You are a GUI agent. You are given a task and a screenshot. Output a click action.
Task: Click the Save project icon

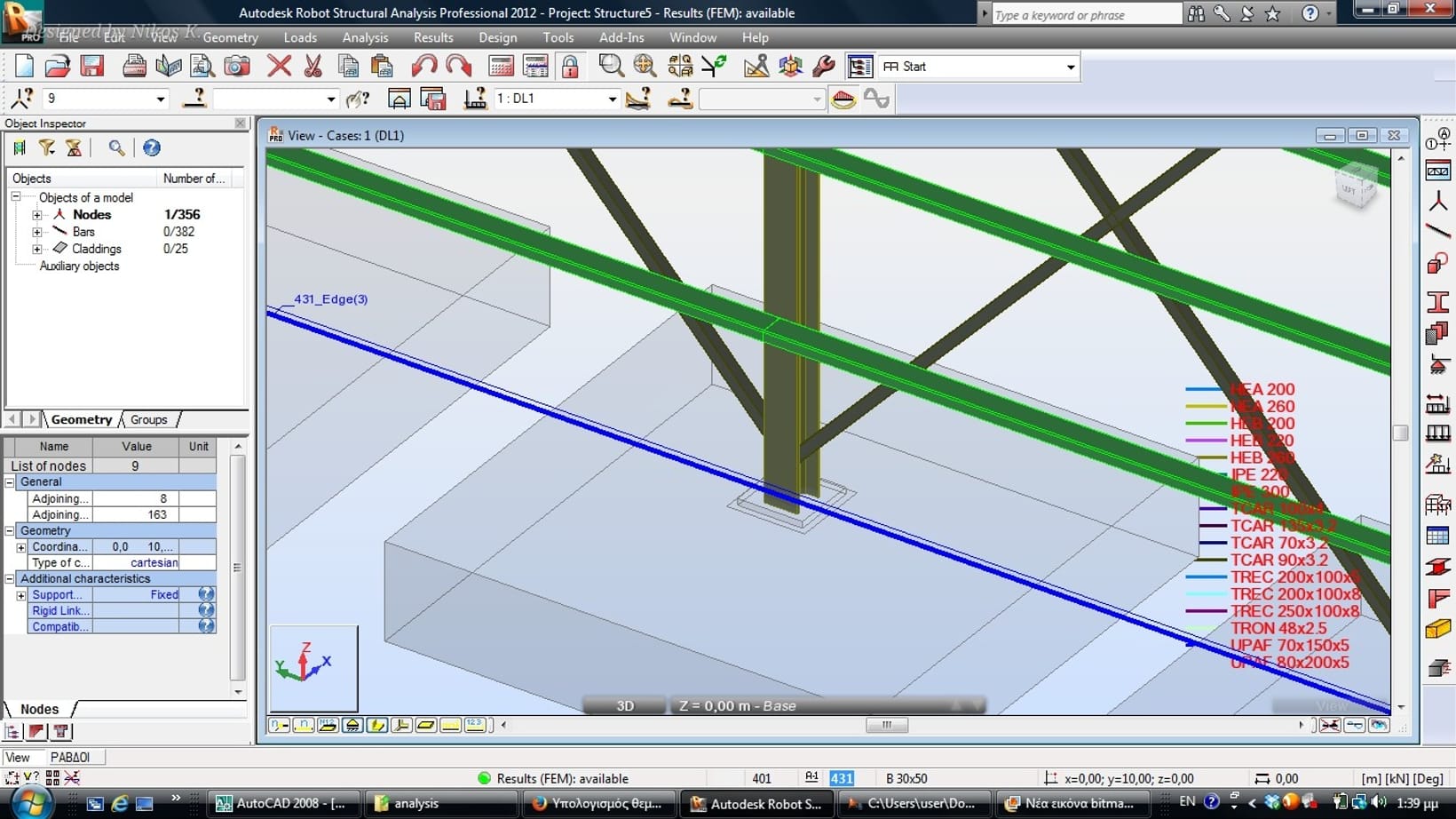(92, 67)
